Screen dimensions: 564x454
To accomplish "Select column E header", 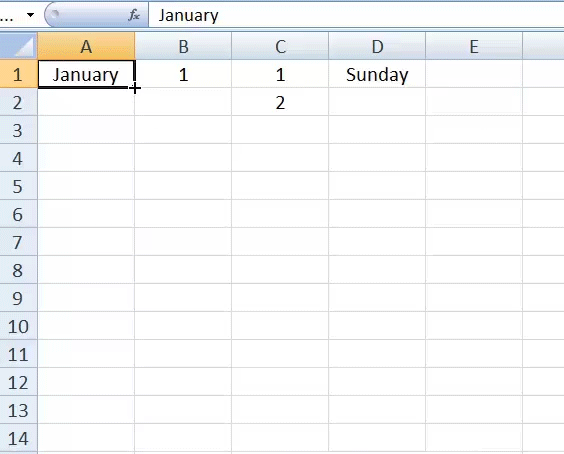I will coord(474,46).
